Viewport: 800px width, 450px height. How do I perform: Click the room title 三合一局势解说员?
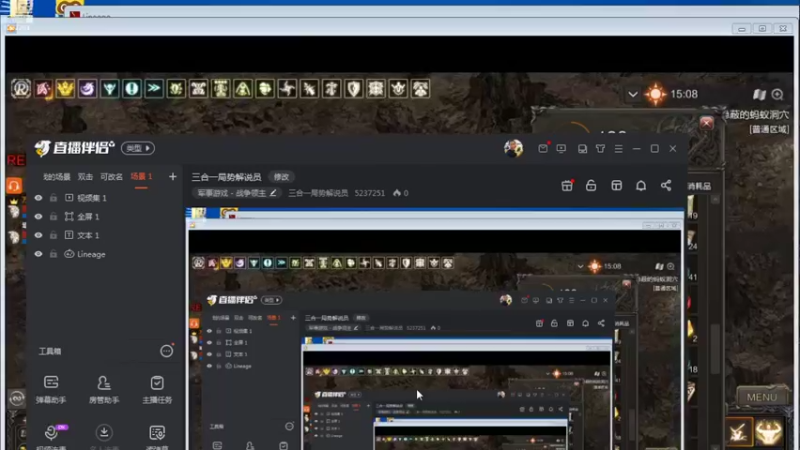click(x=226, y=177)
